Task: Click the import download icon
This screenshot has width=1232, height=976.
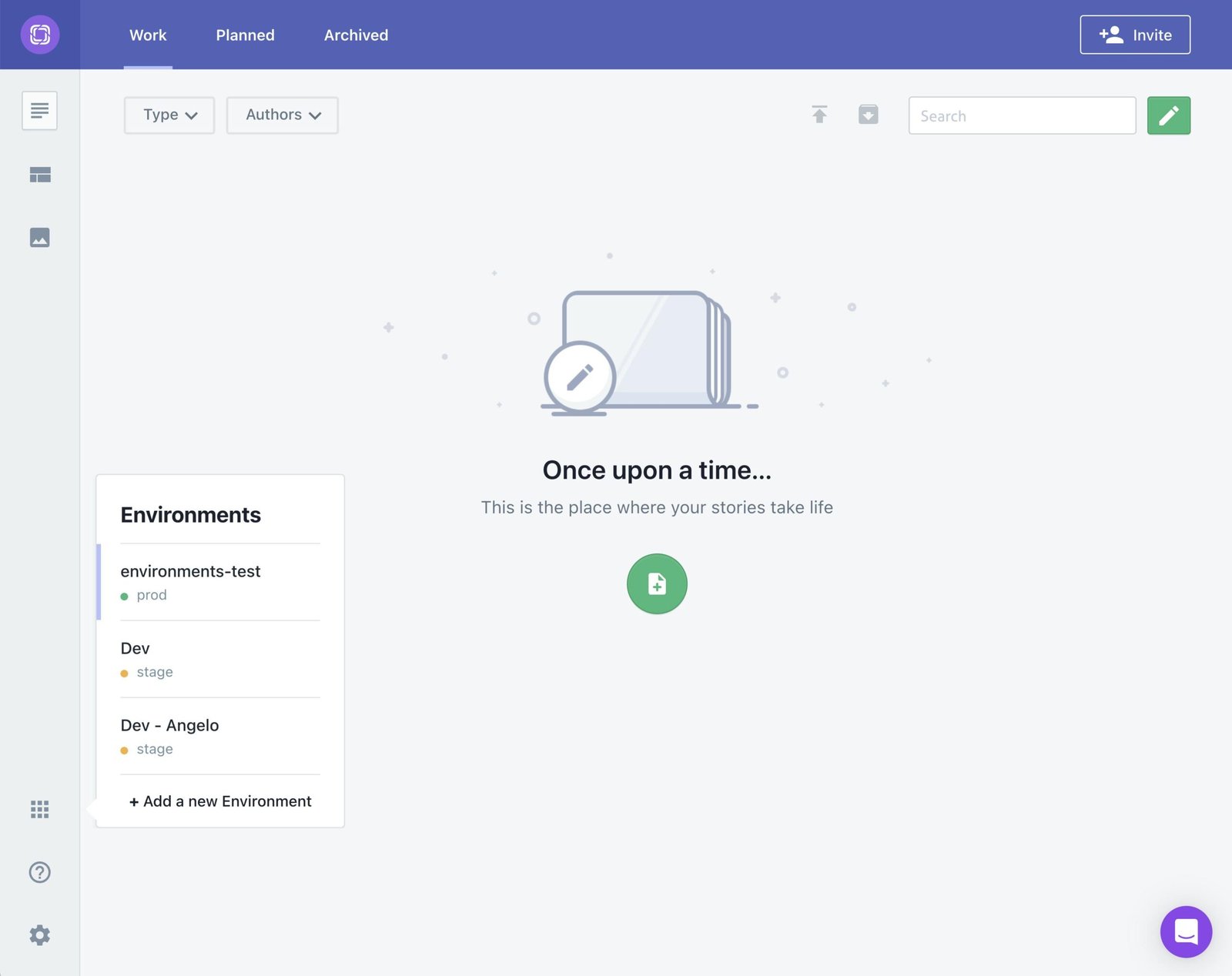Action: click(x=868, y=115)
